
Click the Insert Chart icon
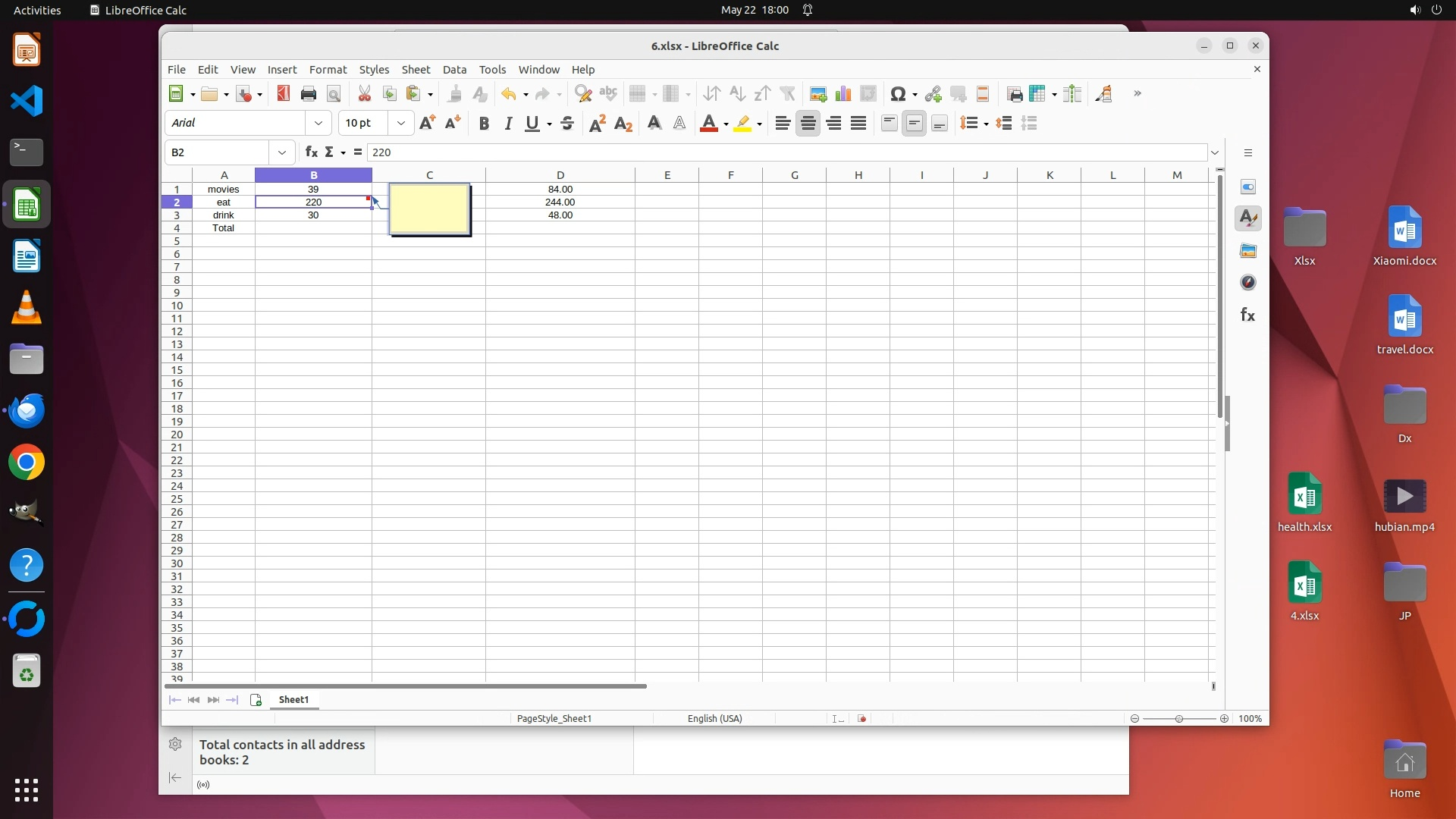click(843, 94)
